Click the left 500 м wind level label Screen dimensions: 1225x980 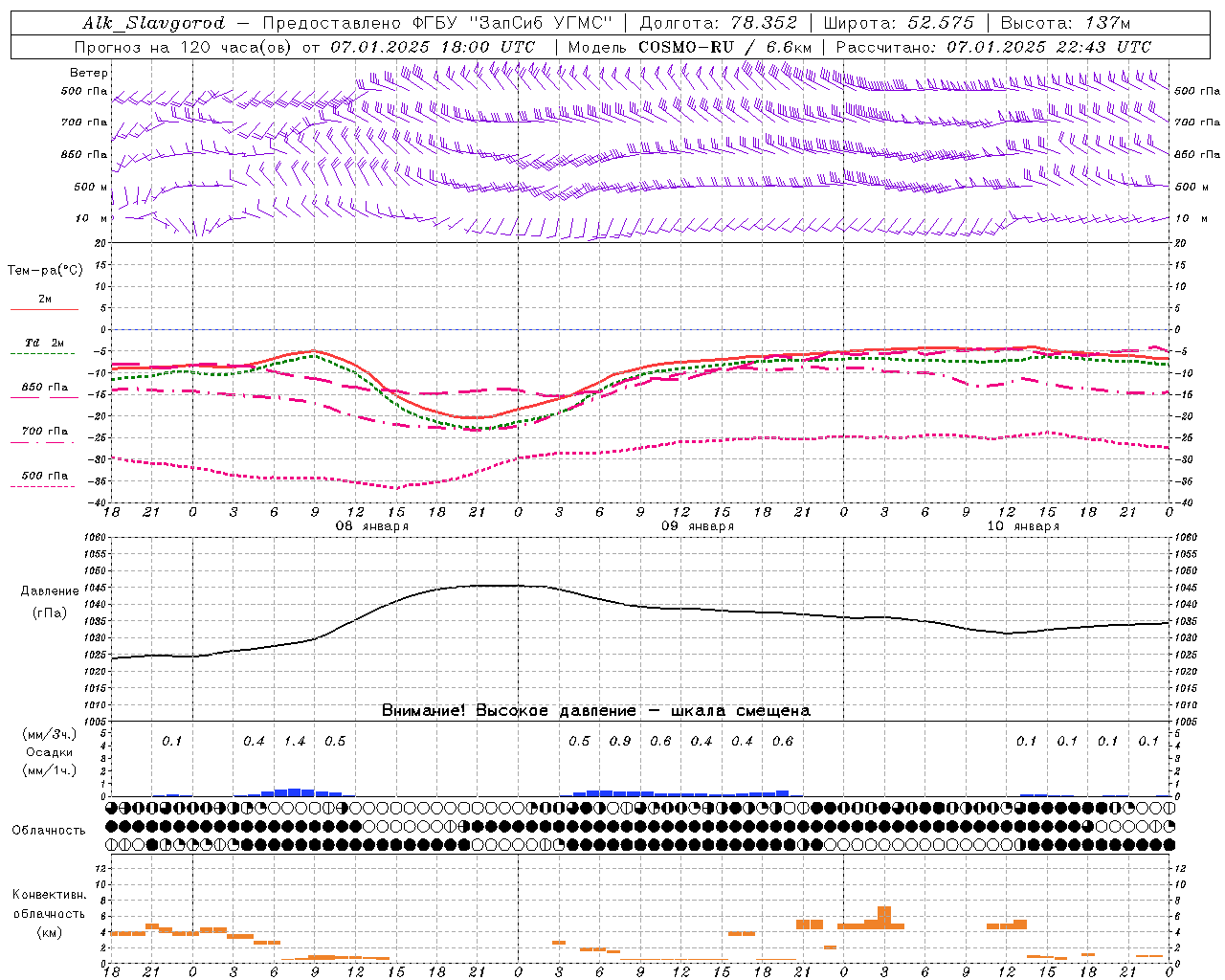(91, 187)
